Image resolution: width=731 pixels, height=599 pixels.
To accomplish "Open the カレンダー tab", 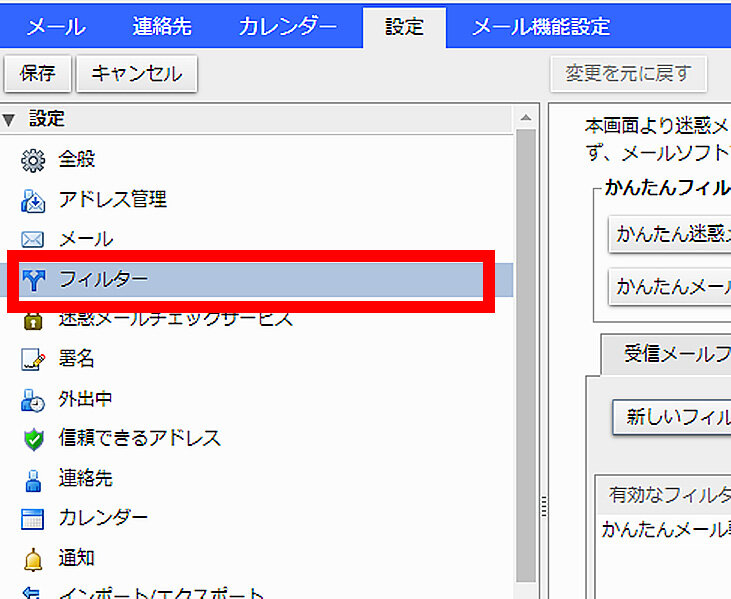I will (287, 27).
